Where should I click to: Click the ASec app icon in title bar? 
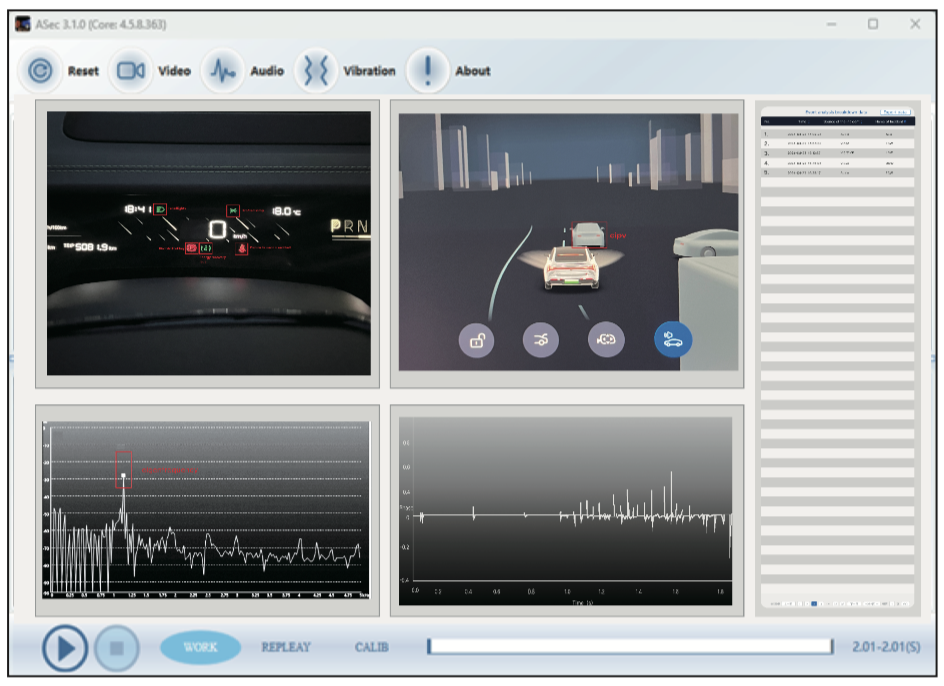point(23,24)
